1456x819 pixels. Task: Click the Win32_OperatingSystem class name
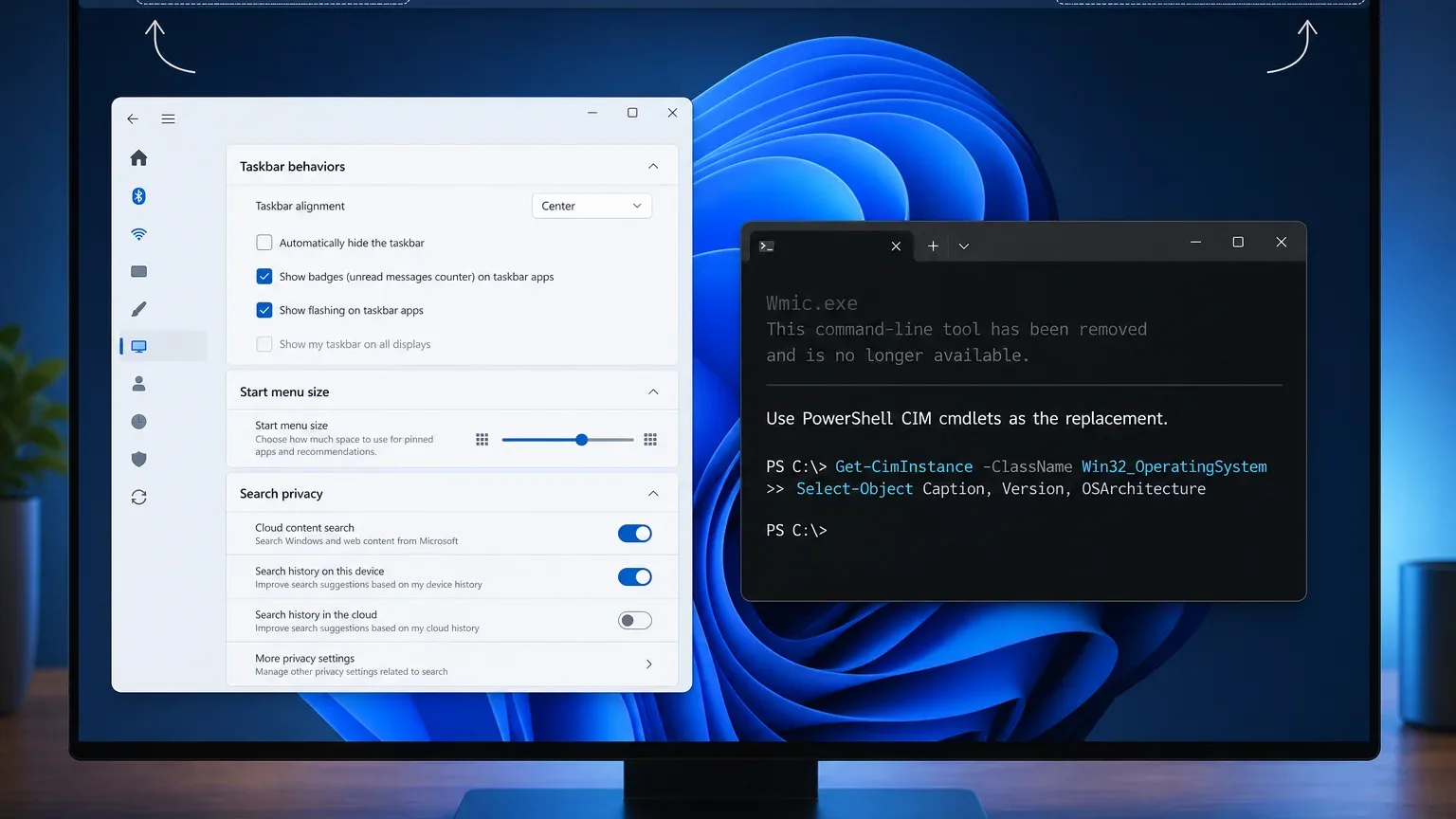1174,466
